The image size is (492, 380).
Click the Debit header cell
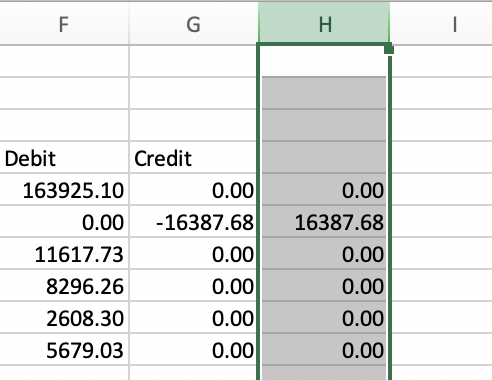point(64,157)
